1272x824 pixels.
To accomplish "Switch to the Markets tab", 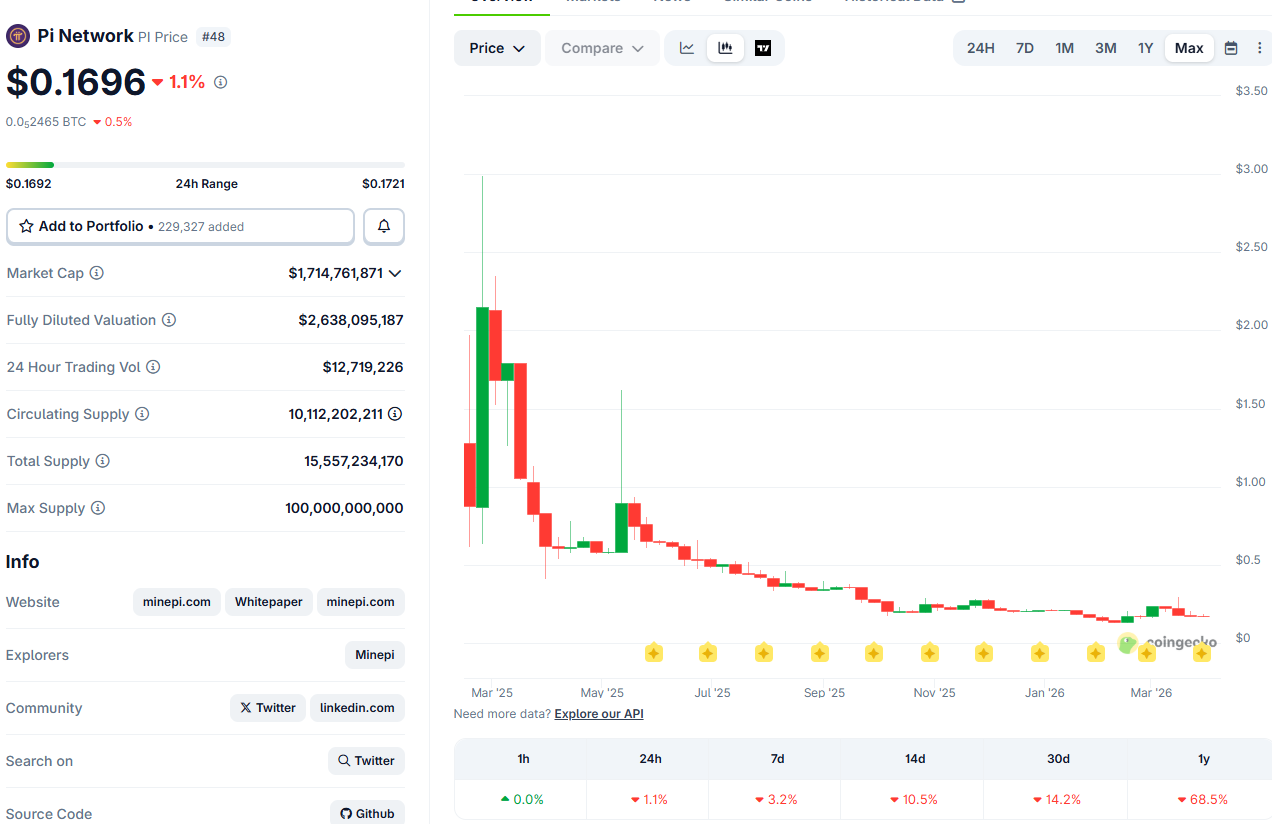I will click(593, 3).
